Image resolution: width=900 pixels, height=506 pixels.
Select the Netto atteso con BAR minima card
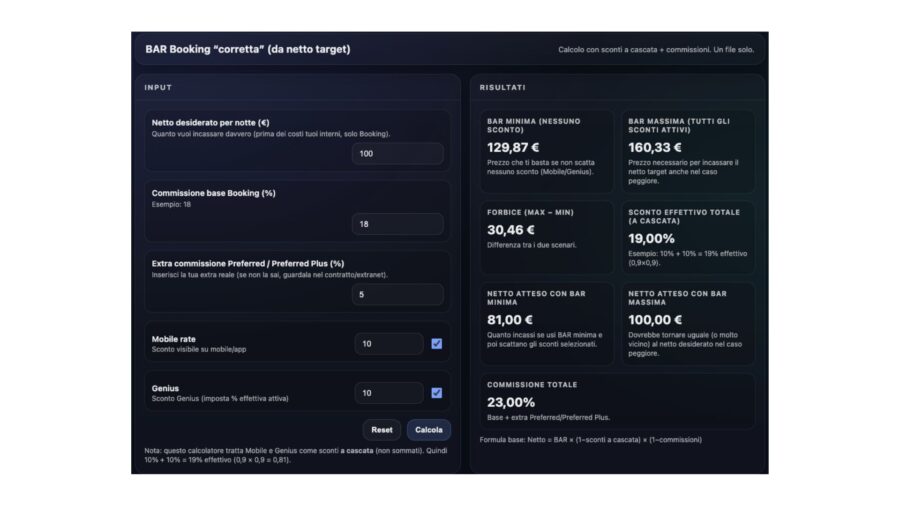(546, 323)
